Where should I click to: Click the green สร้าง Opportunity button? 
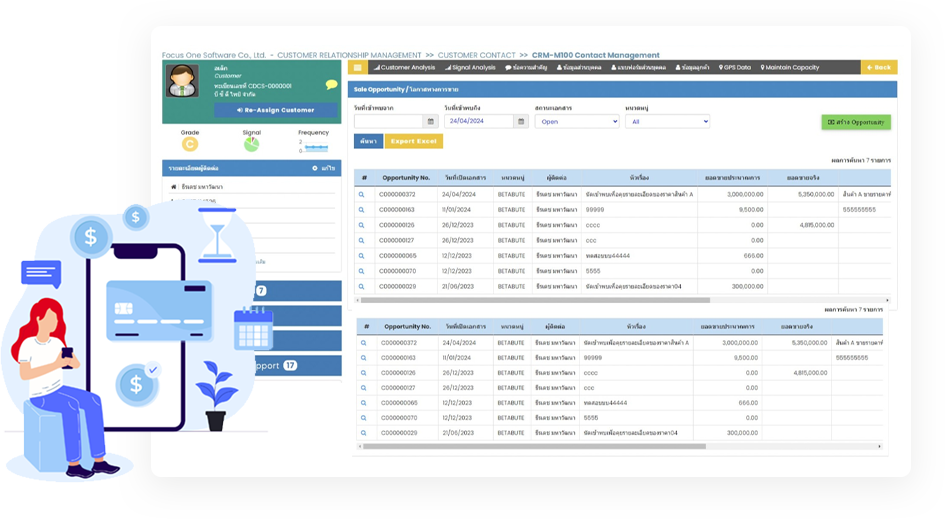[856, 122]
